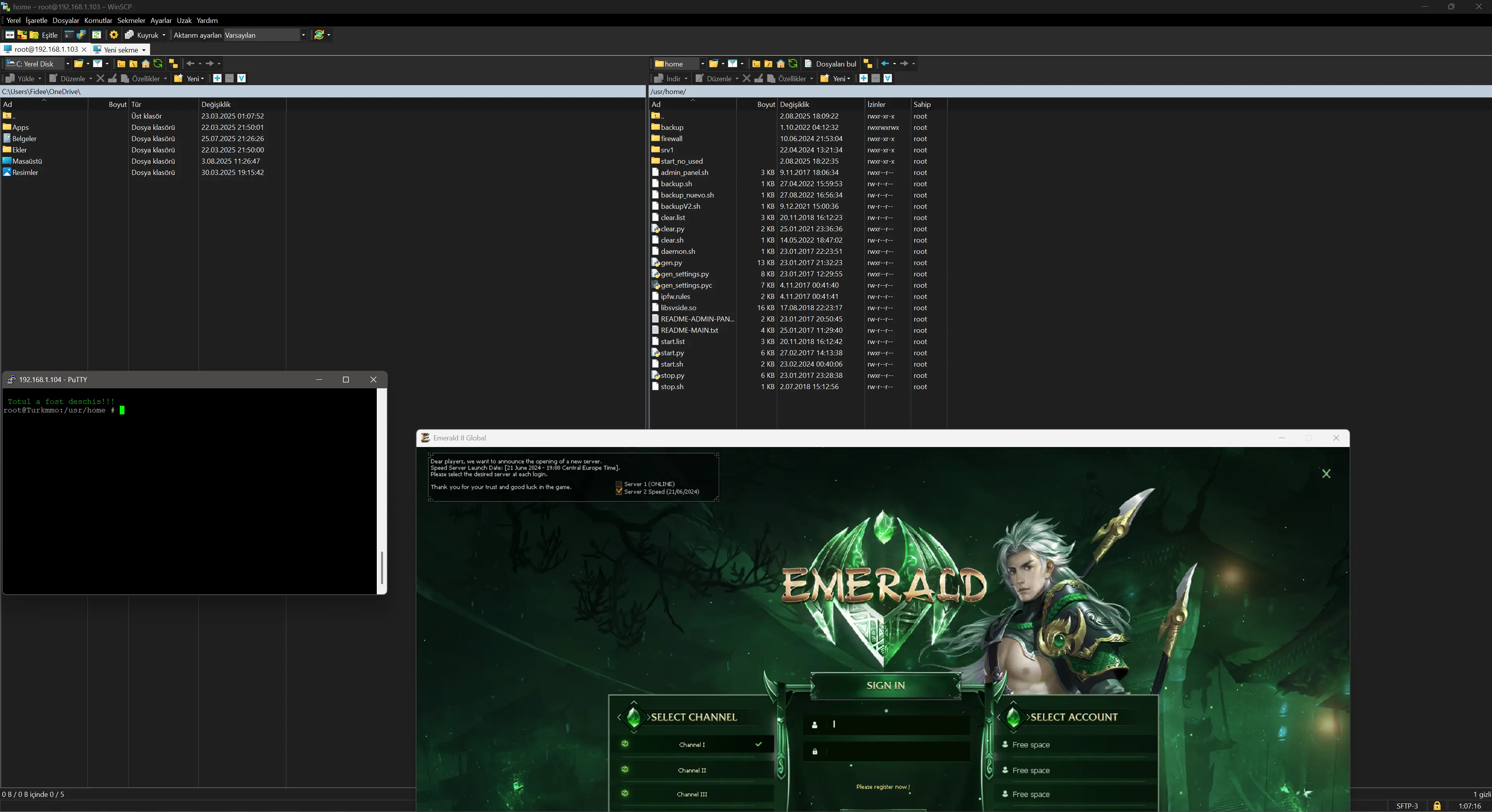Select the admin_panel.sh file in remote panel
Screen dimensions: 1492x812
pyautogui.click(x=685, y=172)
